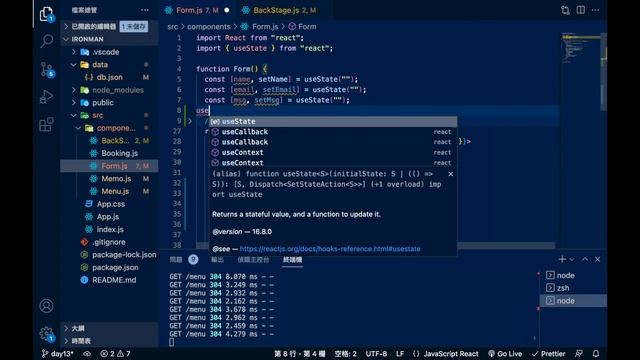Expand the .vscode folder
Screen dimensions: 640x360
click(109, 52)
